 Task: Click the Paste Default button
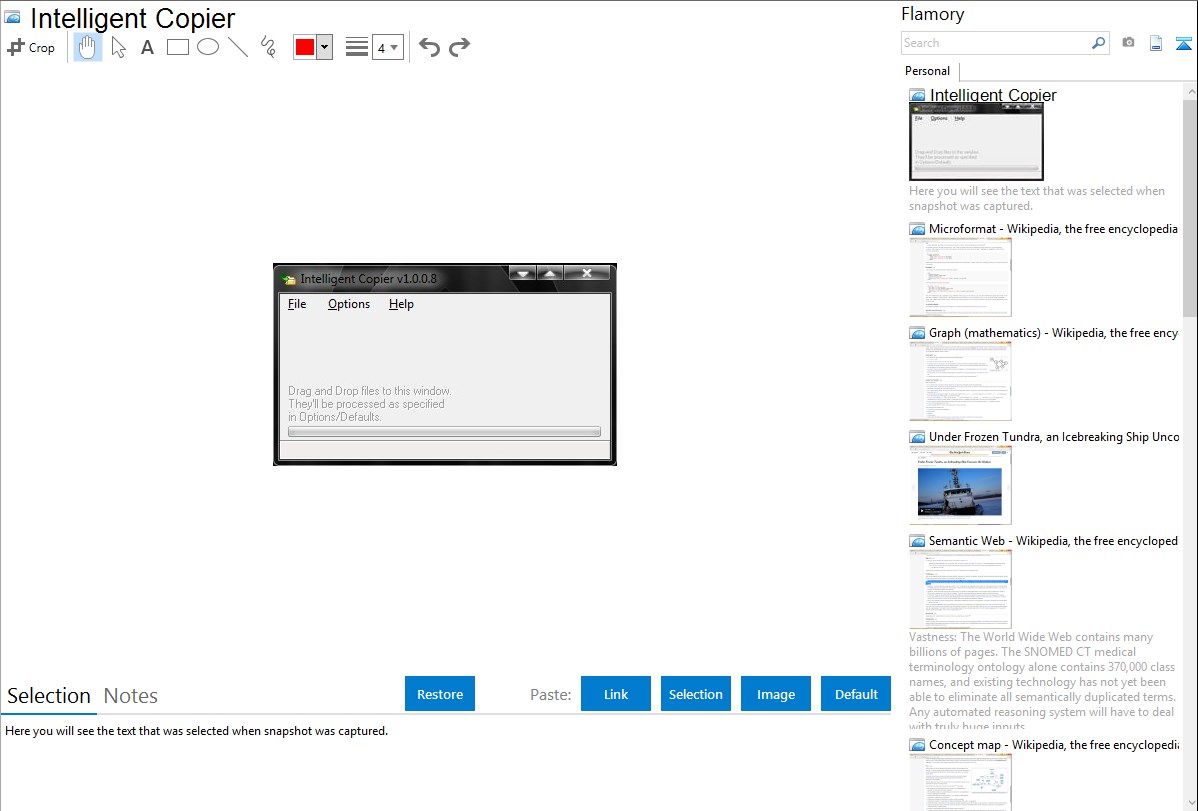[x=856, y=694]
